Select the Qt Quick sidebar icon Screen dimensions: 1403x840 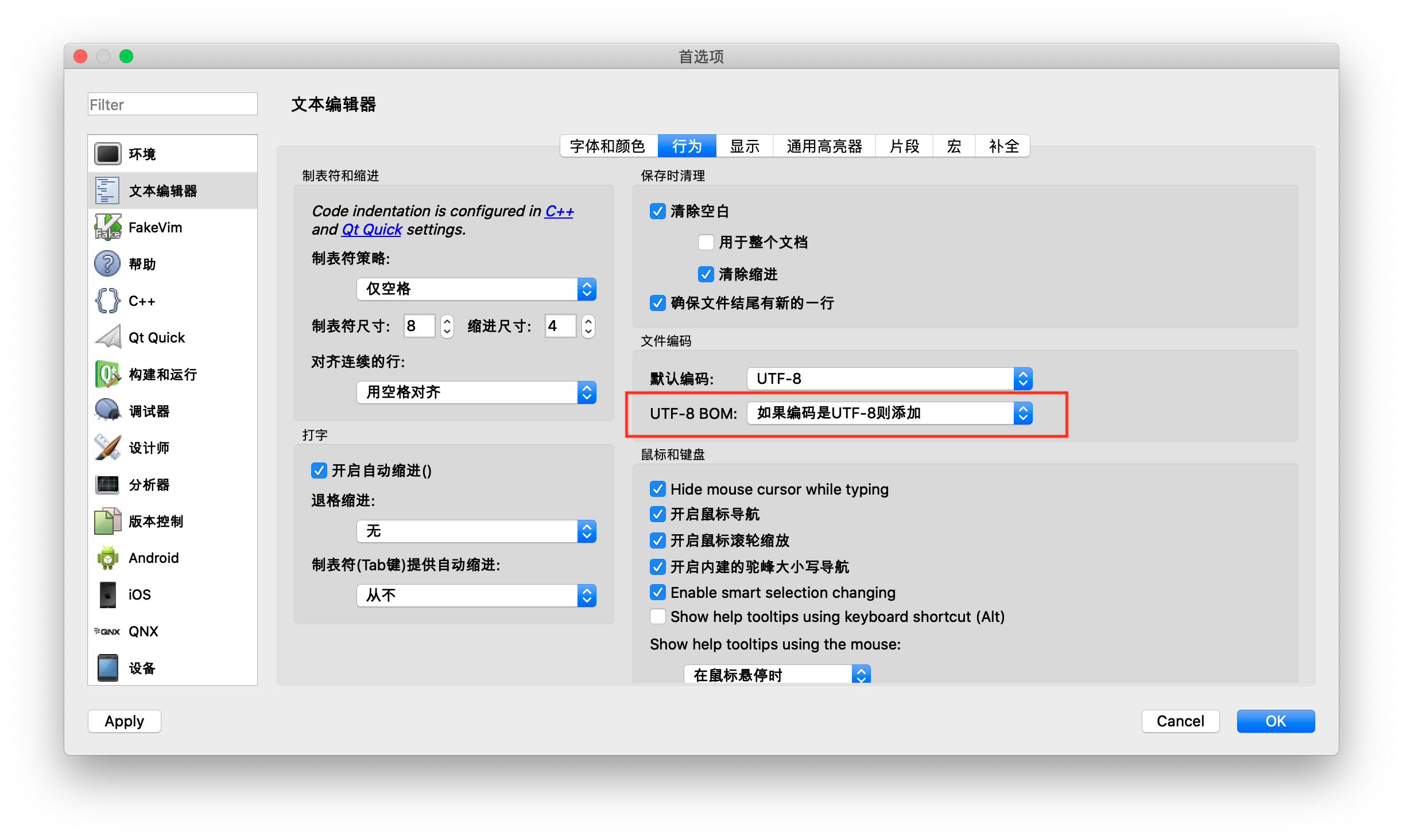(x=107, y=337)
